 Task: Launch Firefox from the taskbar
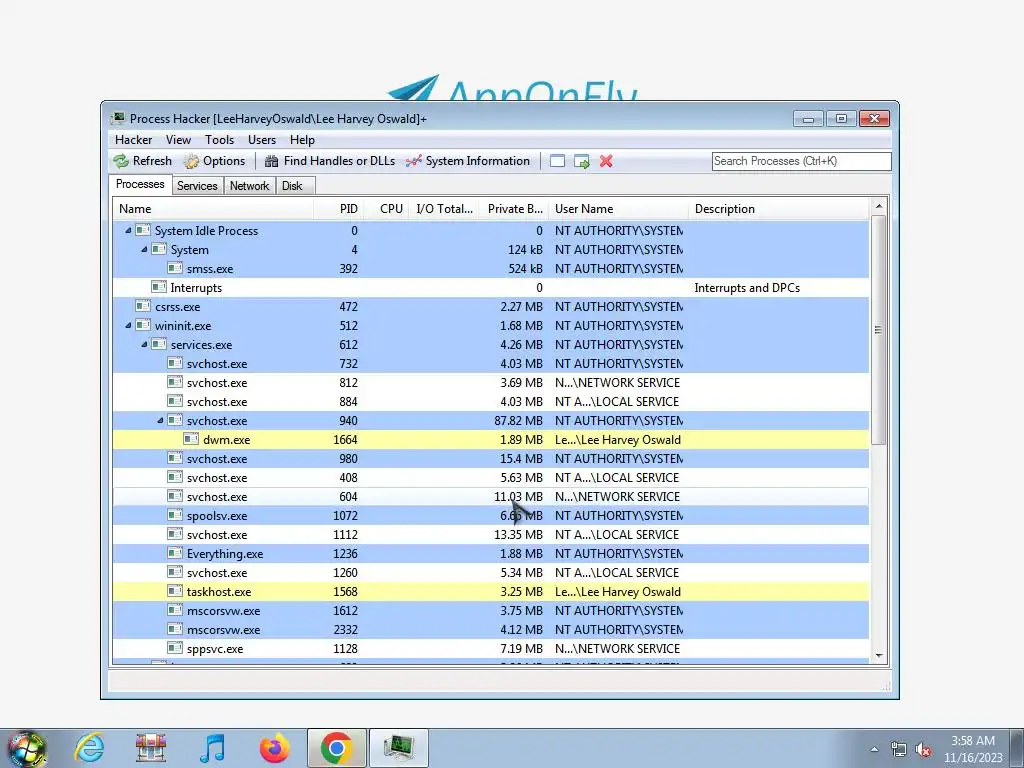[x=274, y=748]
